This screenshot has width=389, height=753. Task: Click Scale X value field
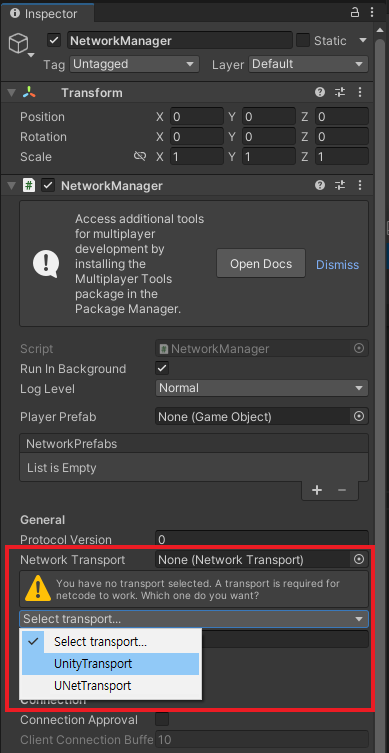click(196, 157)
